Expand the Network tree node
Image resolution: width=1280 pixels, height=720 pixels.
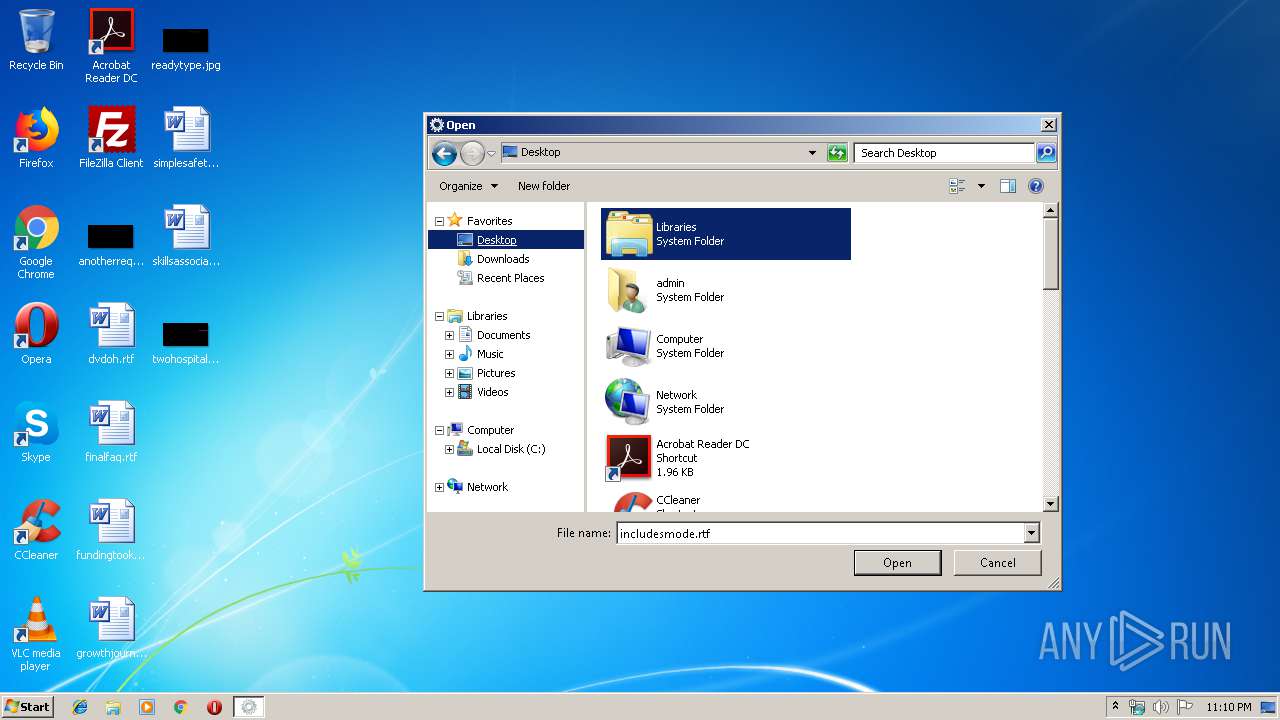click(439, 487)
